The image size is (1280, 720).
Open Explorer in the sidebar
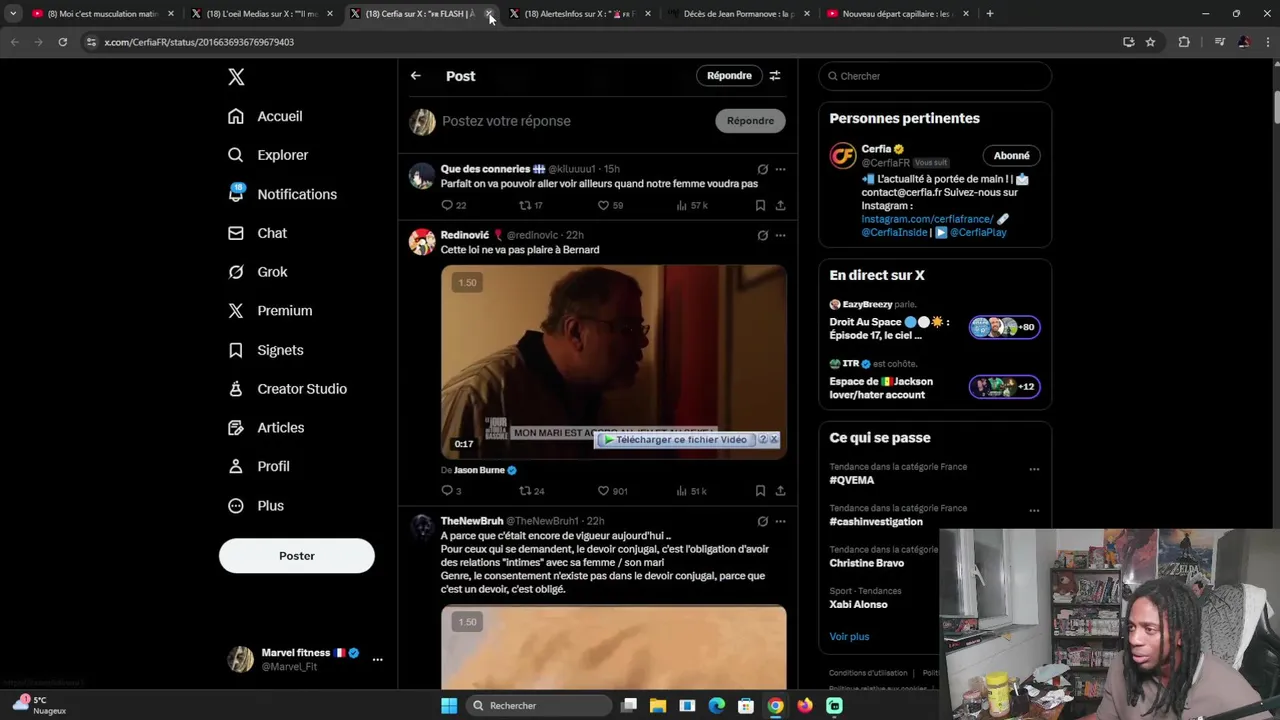(x=268, y=155)
